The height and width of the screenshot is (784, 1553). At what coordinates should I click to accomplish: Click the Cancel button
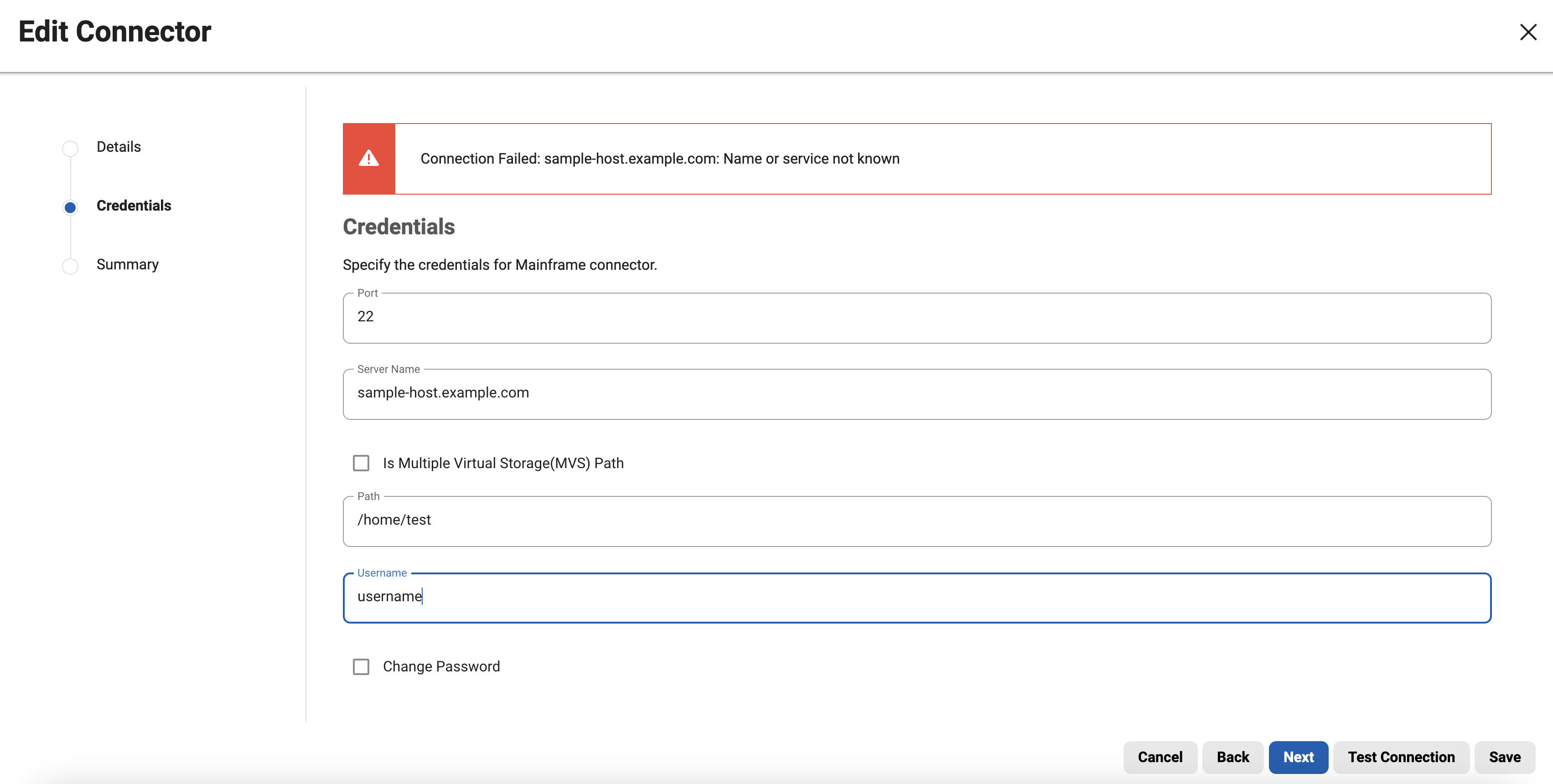click(1160, 757)
